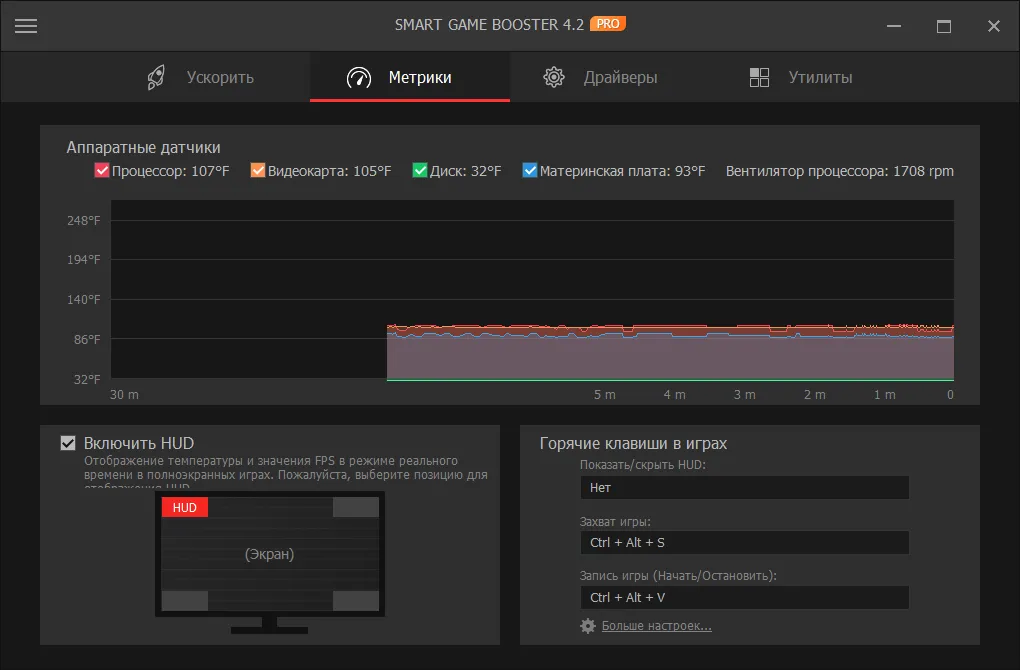Click the orange PRO badge
The image size is (1020, 670).
608,23
